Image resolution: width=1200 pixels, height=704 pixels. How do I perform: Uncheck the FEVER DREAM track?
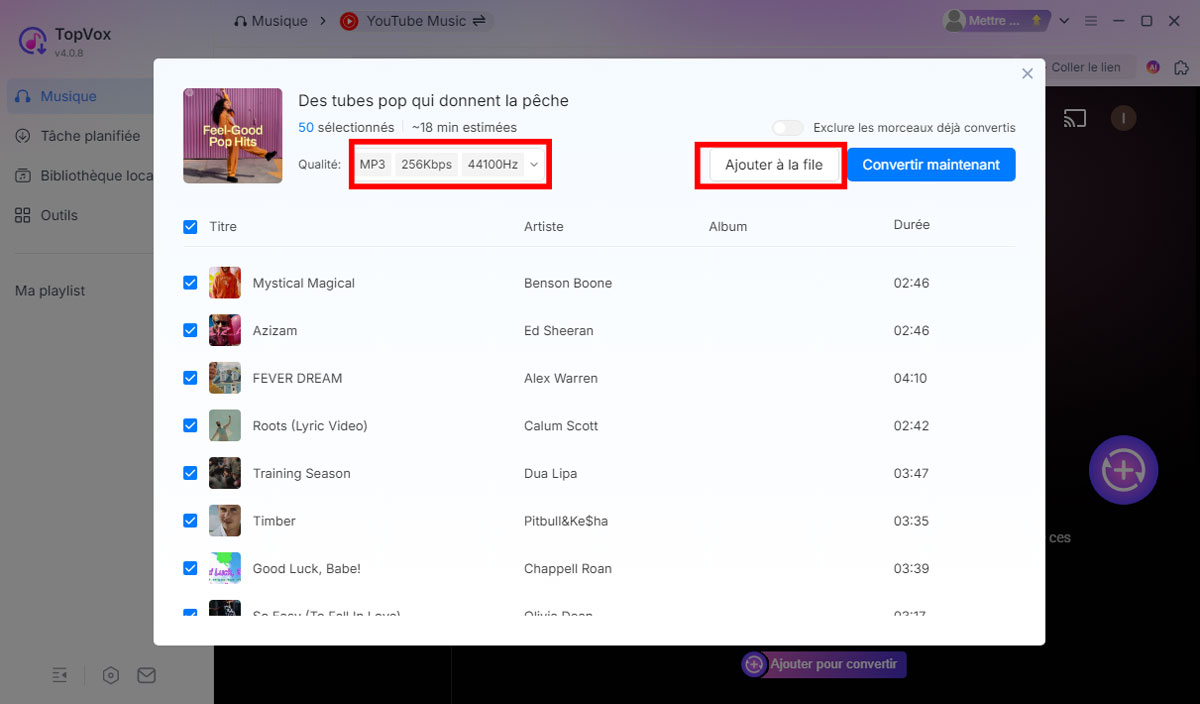click(190, 378)
